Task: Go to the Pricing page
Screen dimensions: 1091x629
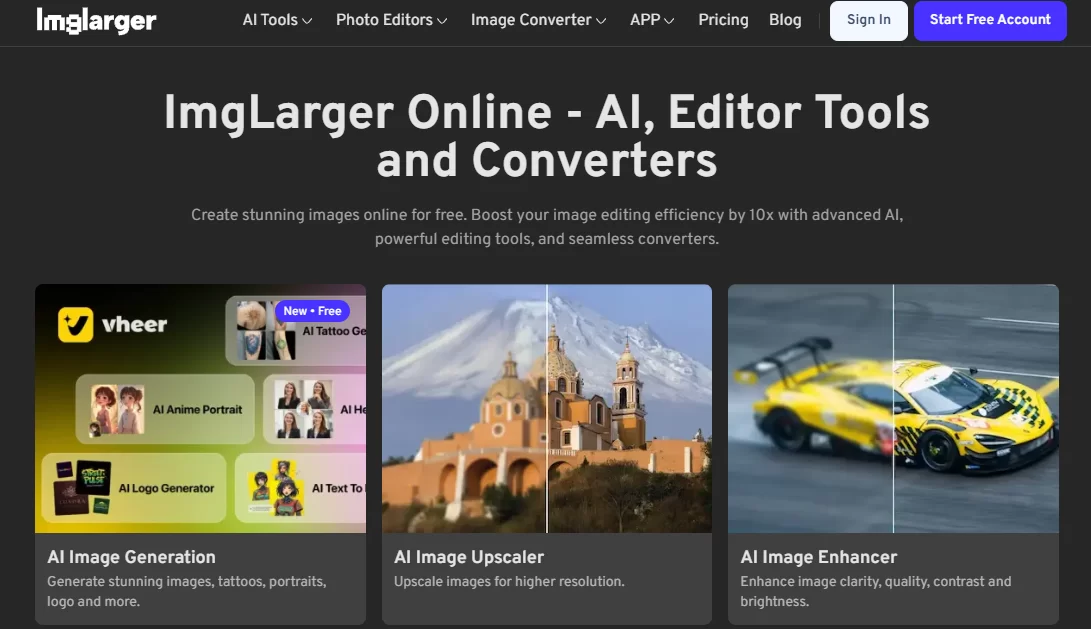Action: click(x=723, y=20)
